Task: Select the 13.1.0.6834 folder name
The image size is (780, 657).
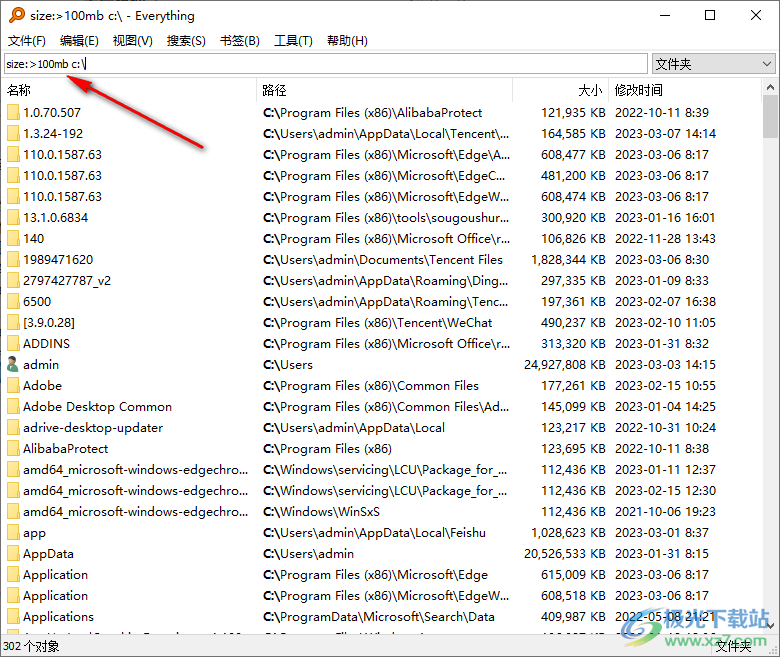Action: [x=55, y=218]
